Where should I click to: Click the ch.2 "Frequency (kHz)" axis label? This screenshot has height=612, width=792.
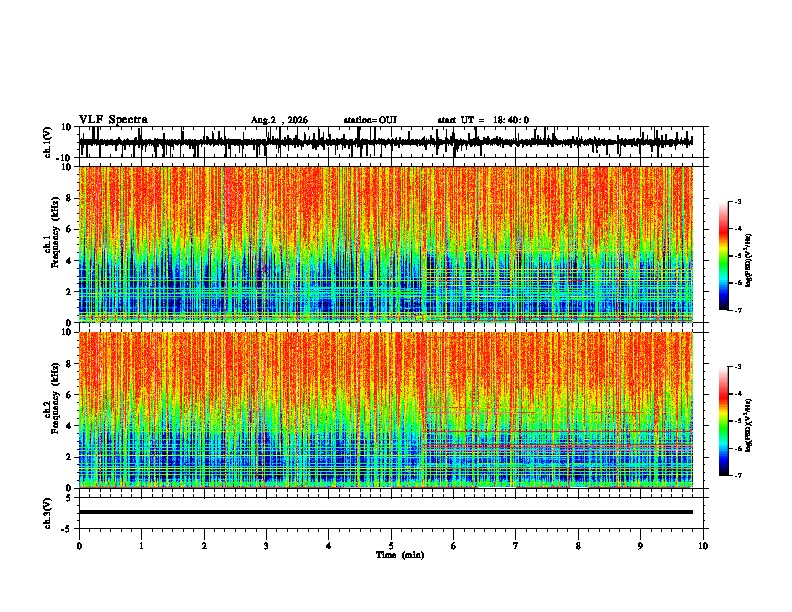pyautogui.click(x=55, y=398)
